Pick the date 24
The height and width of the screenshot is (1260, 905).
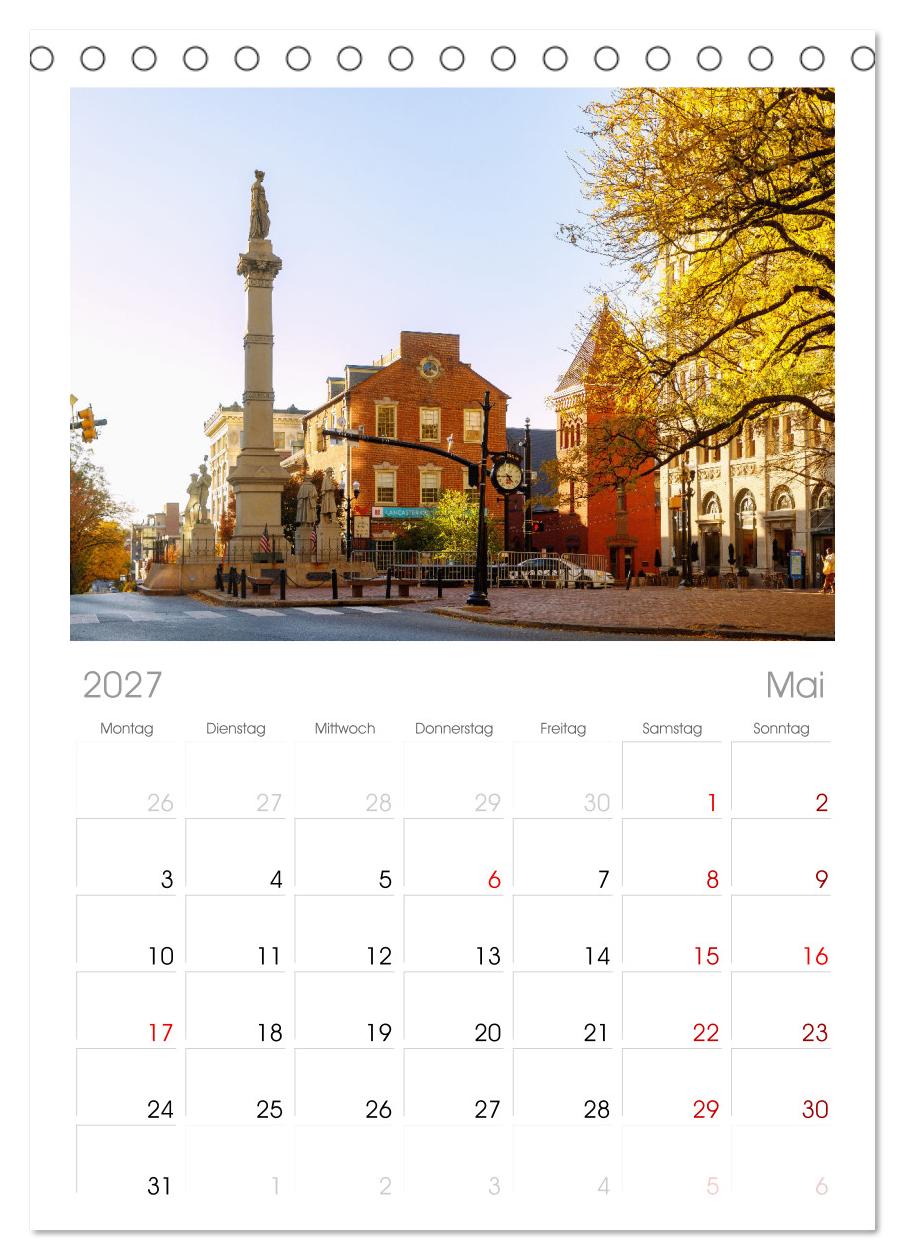pyautogui.click(x=161, y=1109)
